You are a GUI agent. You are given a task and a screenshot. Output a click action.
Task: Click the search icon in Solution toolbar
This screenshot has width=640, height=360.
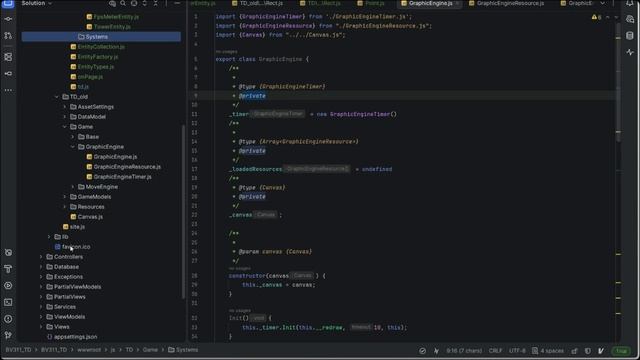point(123,3)
